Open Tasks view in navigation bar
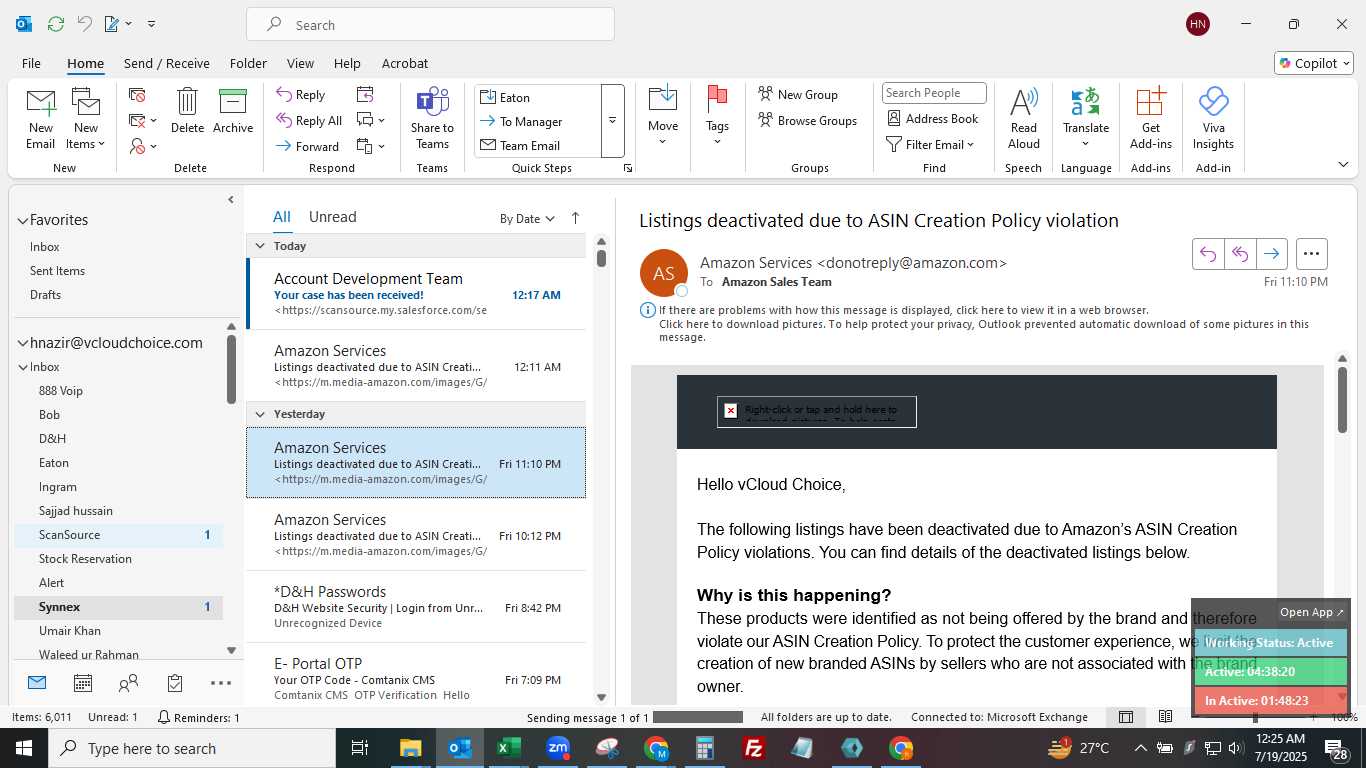Image resolution: width=1366 pixels, height=768 pixels. 175,683
